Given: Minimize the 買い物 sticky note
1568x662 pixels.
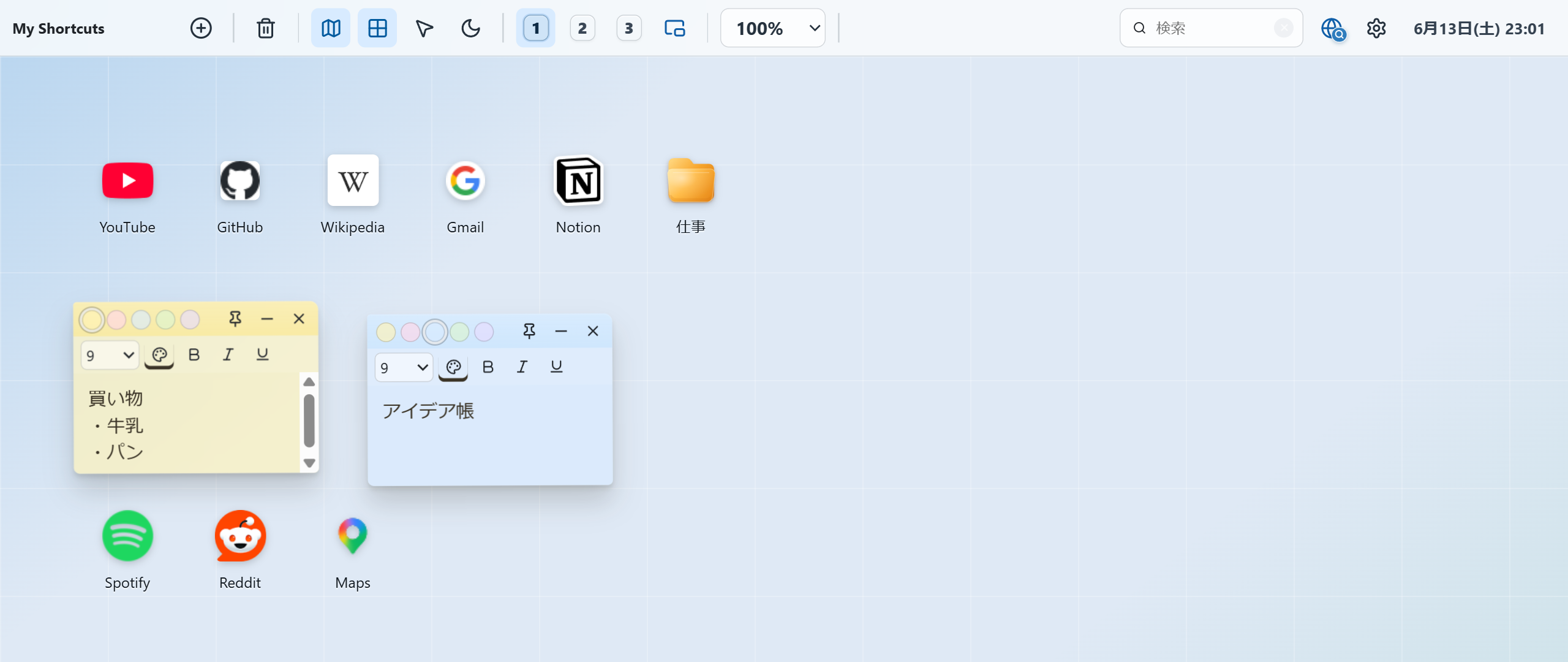Looking at the screenshot, I should pos(267,319).
